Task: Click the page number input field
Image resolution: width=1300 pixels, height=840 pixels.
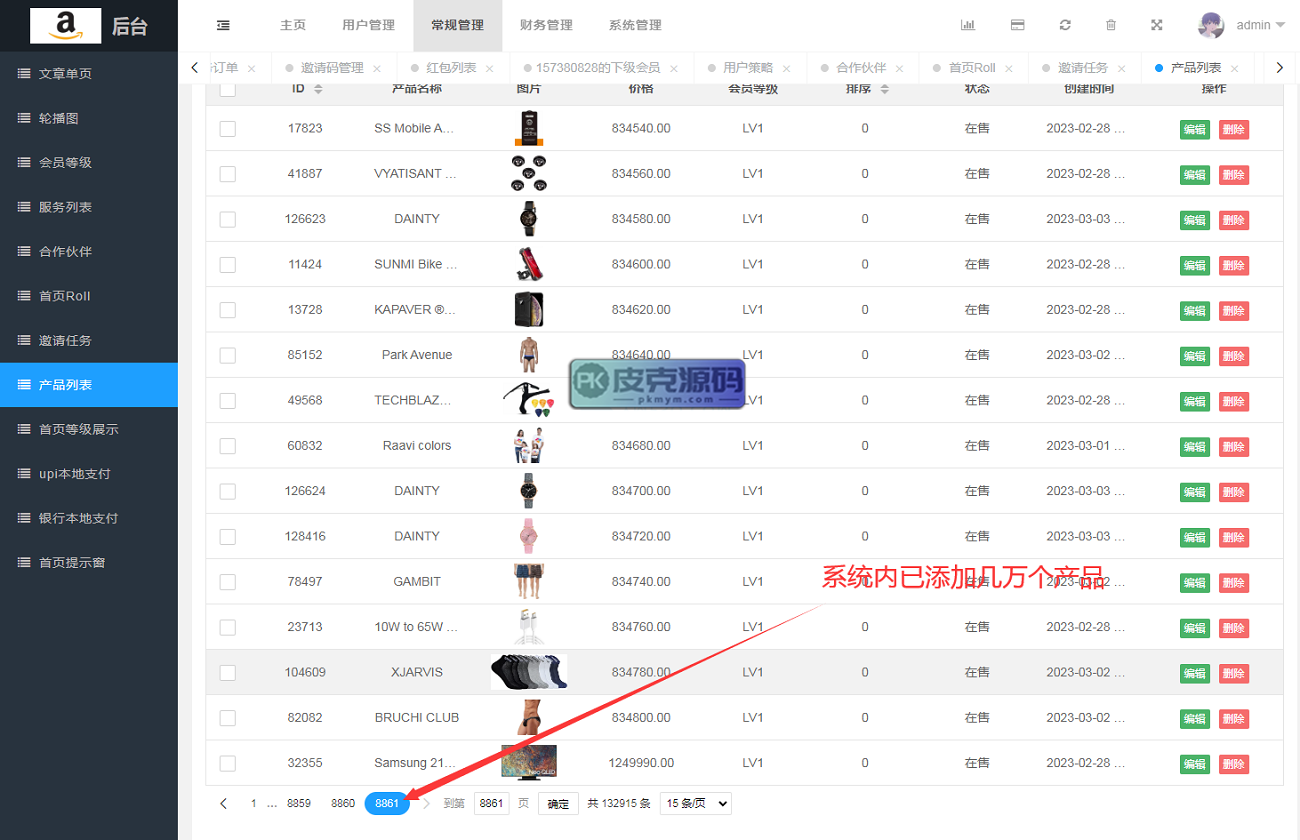Action: click(x=491, y=804)
